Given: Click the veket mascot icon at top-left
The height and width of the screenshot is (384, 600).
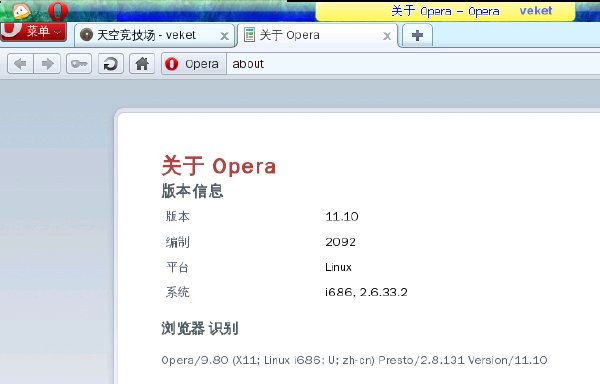Looking at the screenshot, I should click(21, 11).
